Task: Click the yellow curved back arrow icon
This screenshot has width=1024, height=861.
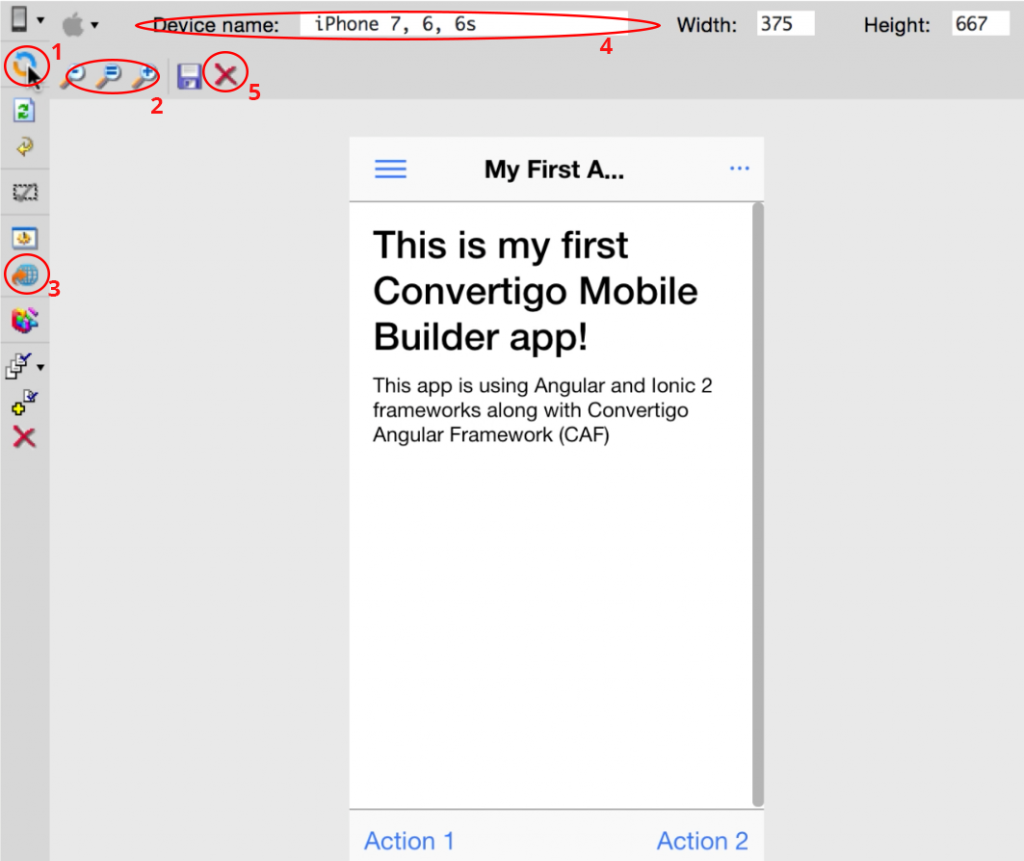Action: pos(25,147)
